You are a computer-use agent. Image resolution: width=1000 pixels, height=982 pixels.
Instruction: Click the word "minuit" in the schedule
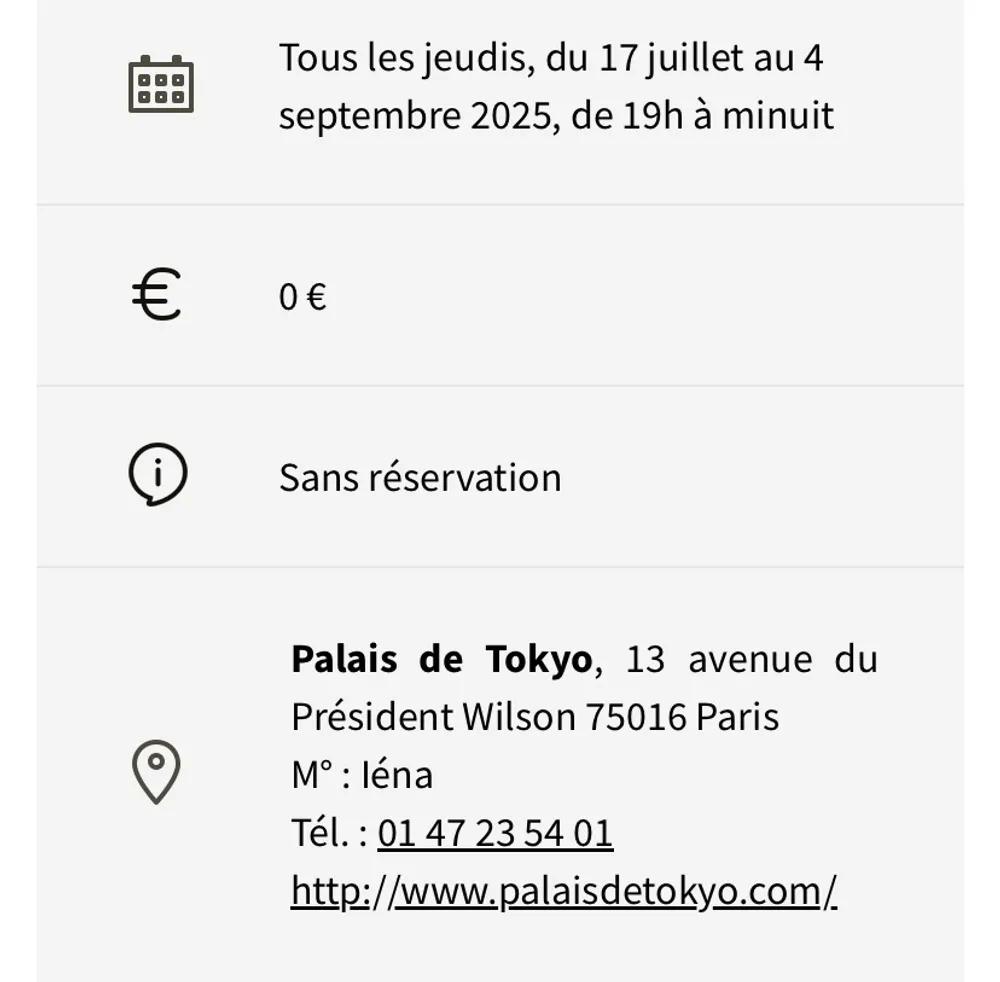(778, 116)
